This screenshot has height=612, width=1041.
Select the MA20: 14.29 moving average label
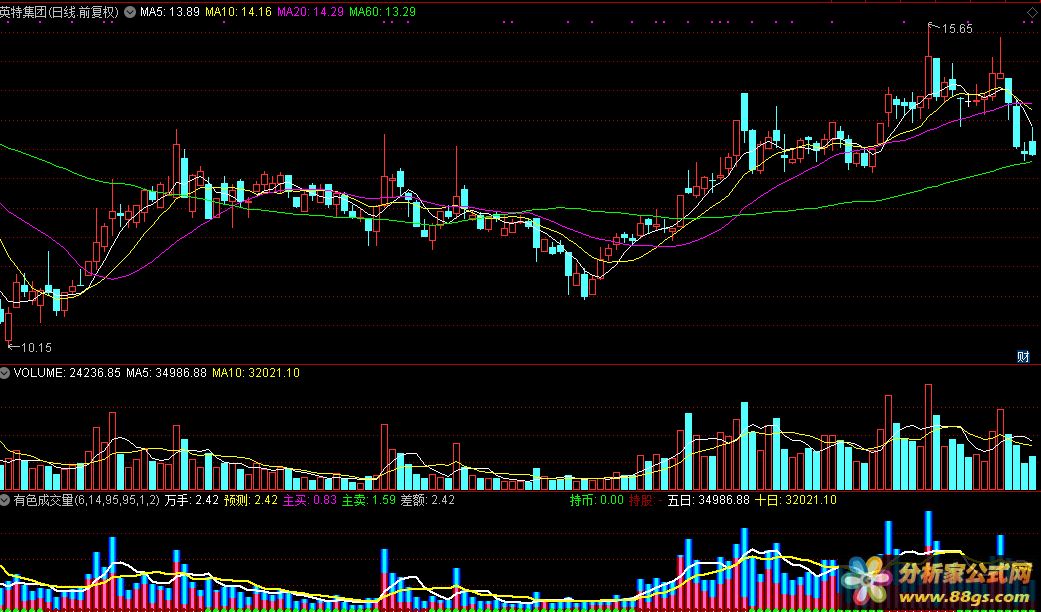[310, 12]
